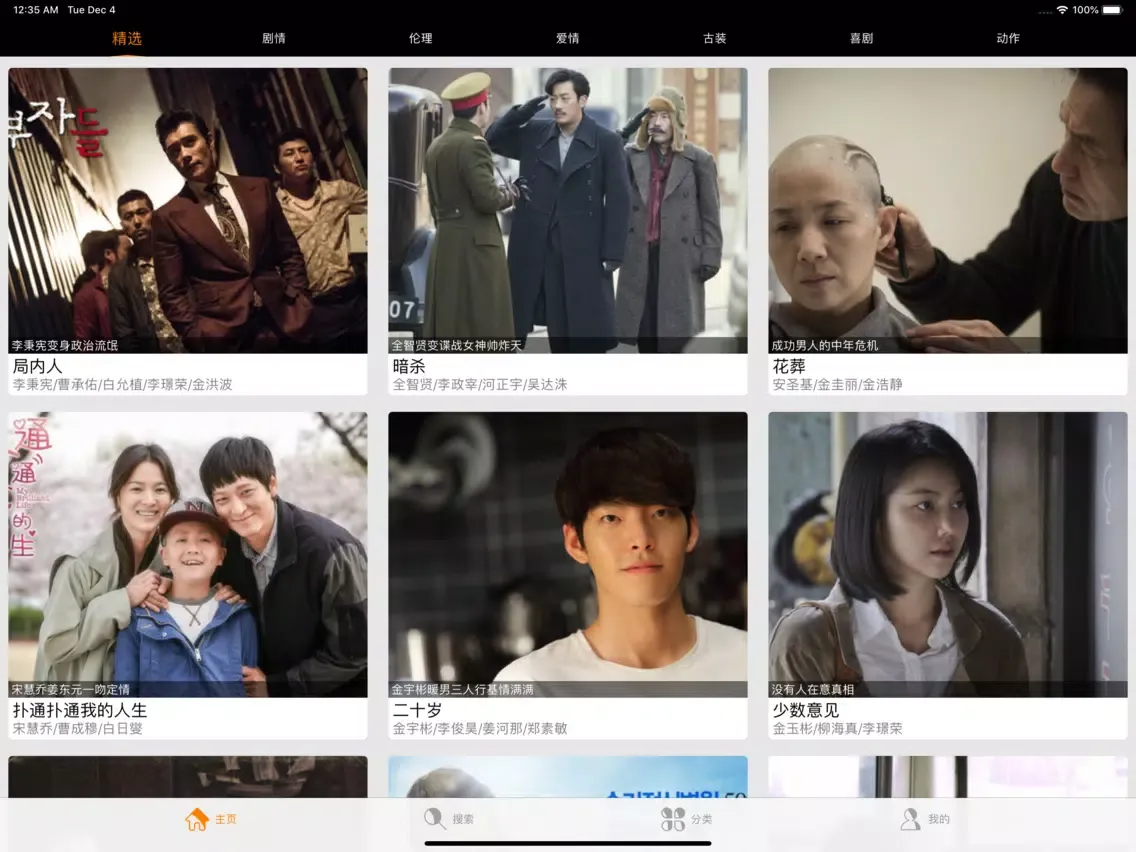Tap cast line 李秉宪/曹承佑/白允植
The image size is (1136, 852).
[122, 385]
